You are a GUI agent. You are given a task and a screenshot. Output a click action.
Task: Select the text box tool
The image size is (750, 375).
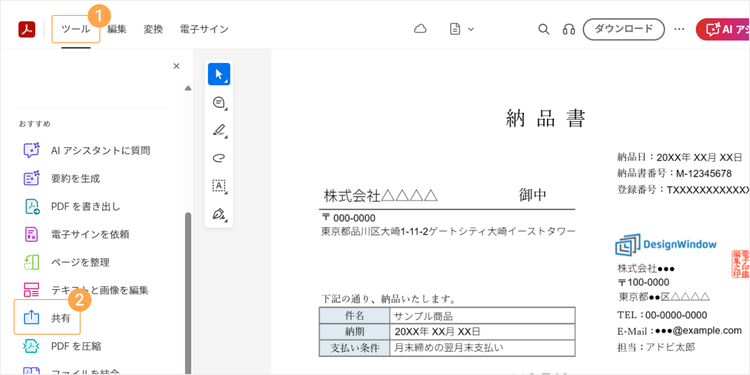219,186
